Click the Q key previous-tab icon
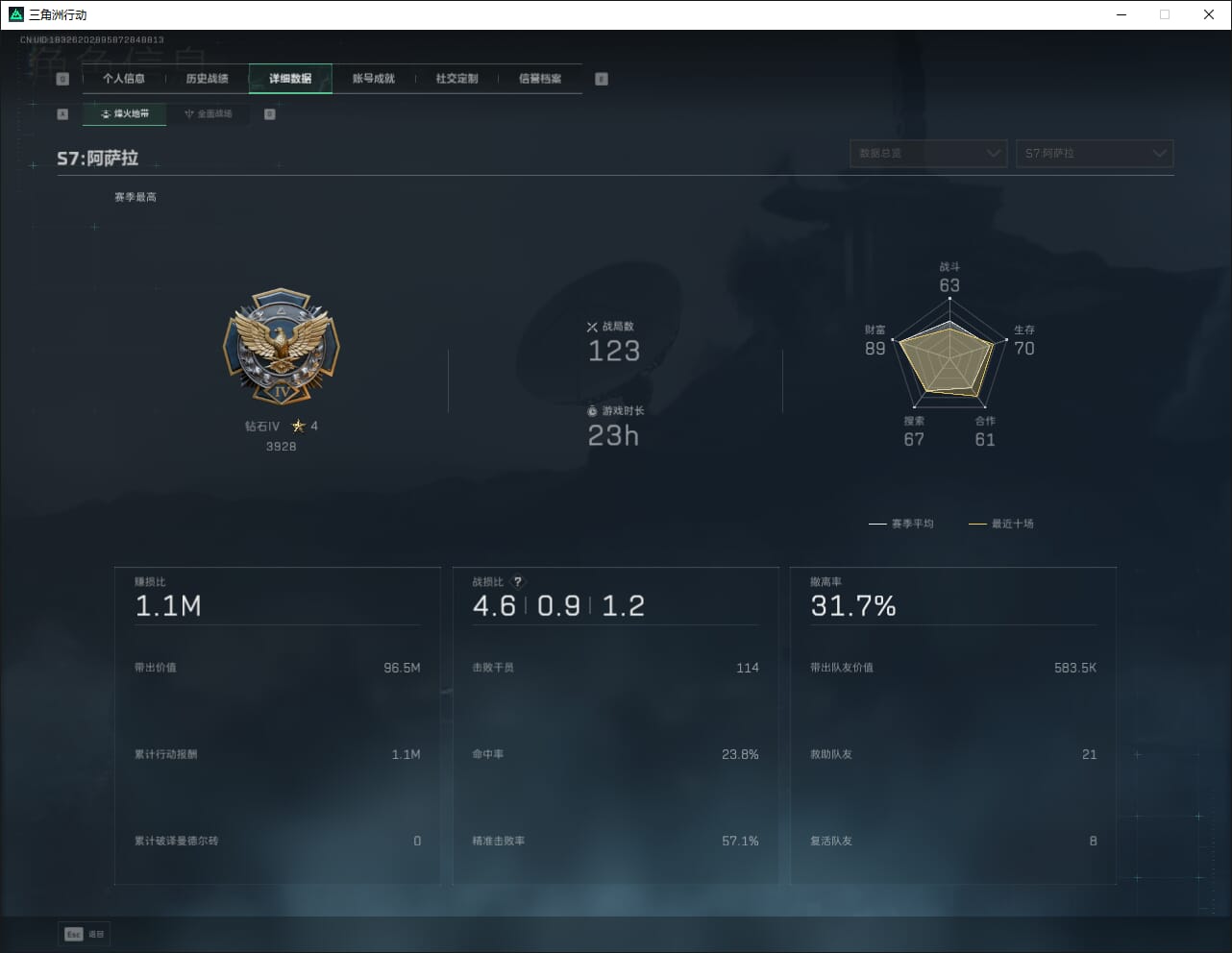Image resolution: width=1232 pixels, height=953 pixels. coord(62,79)
